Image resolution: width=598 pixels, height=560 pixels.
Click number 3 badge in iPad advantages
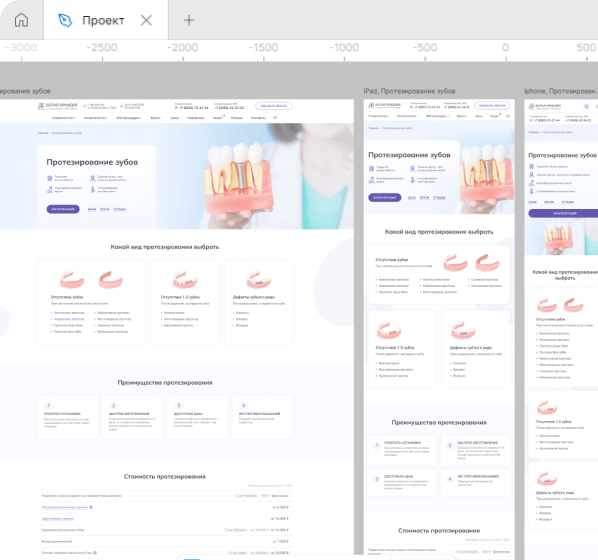tap(376, 479)
